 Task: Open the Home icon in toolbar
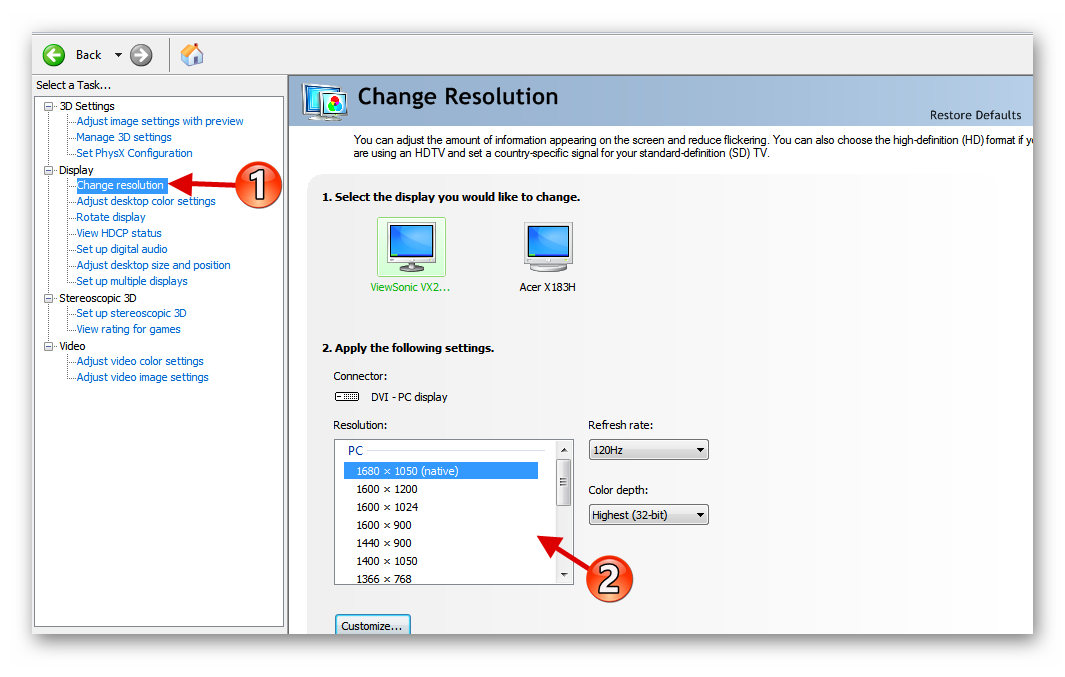[192, 55]
